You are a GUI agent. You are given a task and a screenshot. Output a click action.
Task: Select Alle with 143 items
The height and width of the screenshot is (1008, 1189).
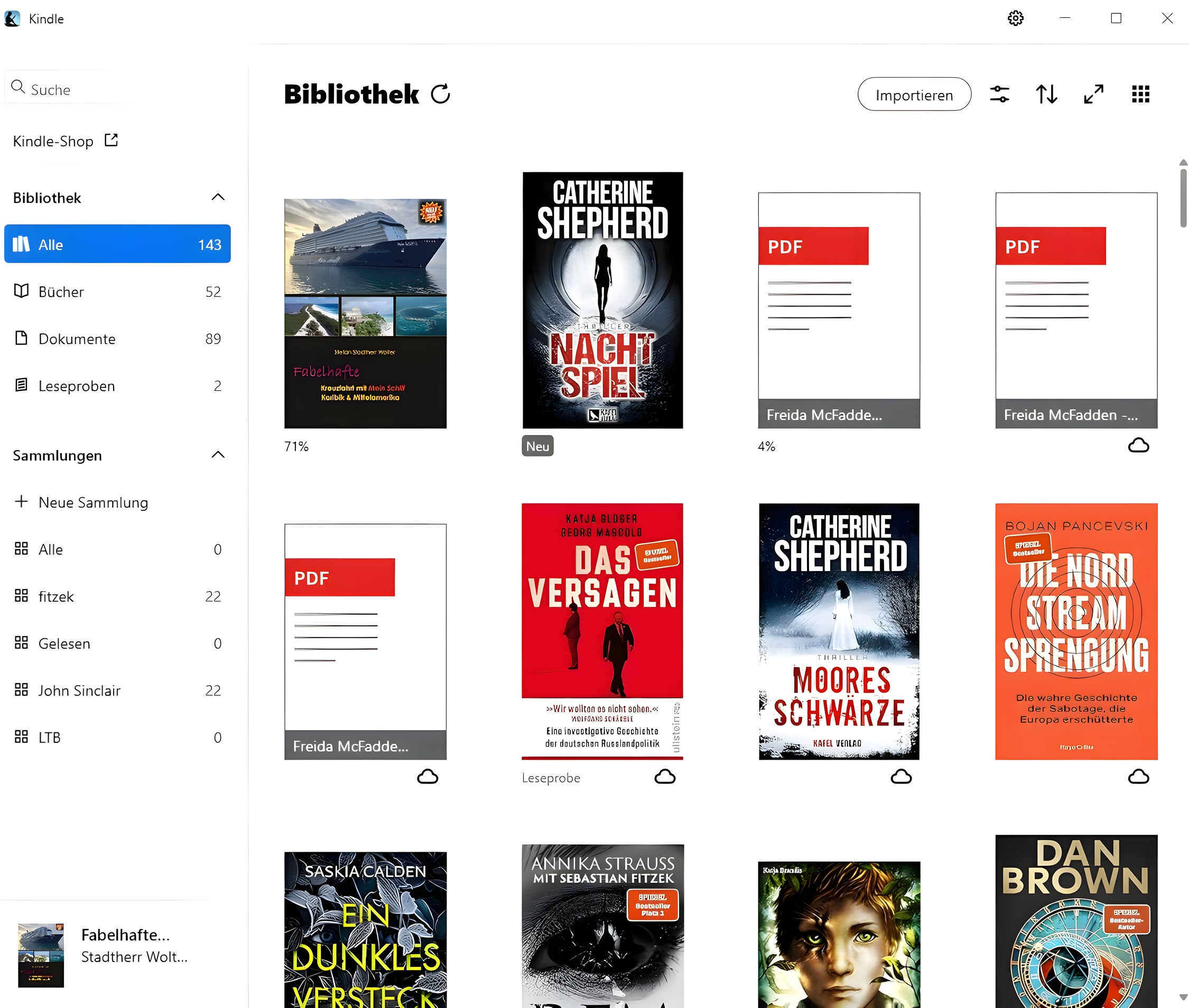117,244
